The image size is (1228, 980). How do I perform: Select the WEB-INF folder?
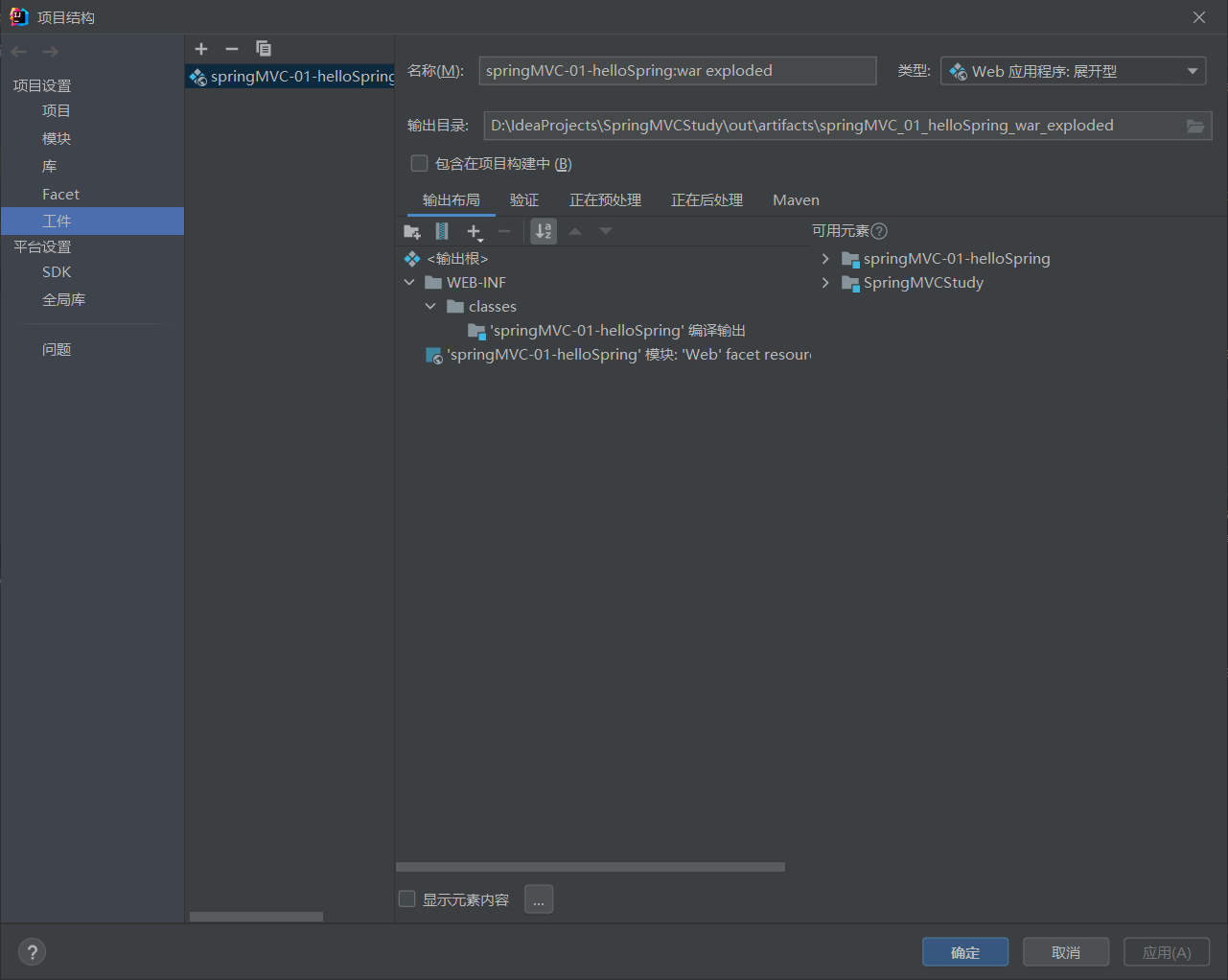[x=466, y=283]
